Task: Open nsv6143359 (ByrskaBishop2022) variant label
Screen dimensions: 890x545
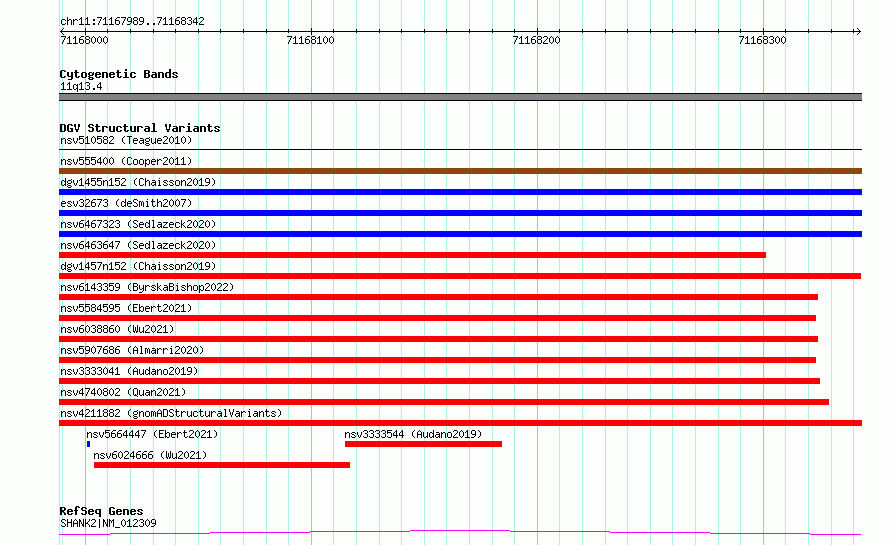Action: pos(147,287)
